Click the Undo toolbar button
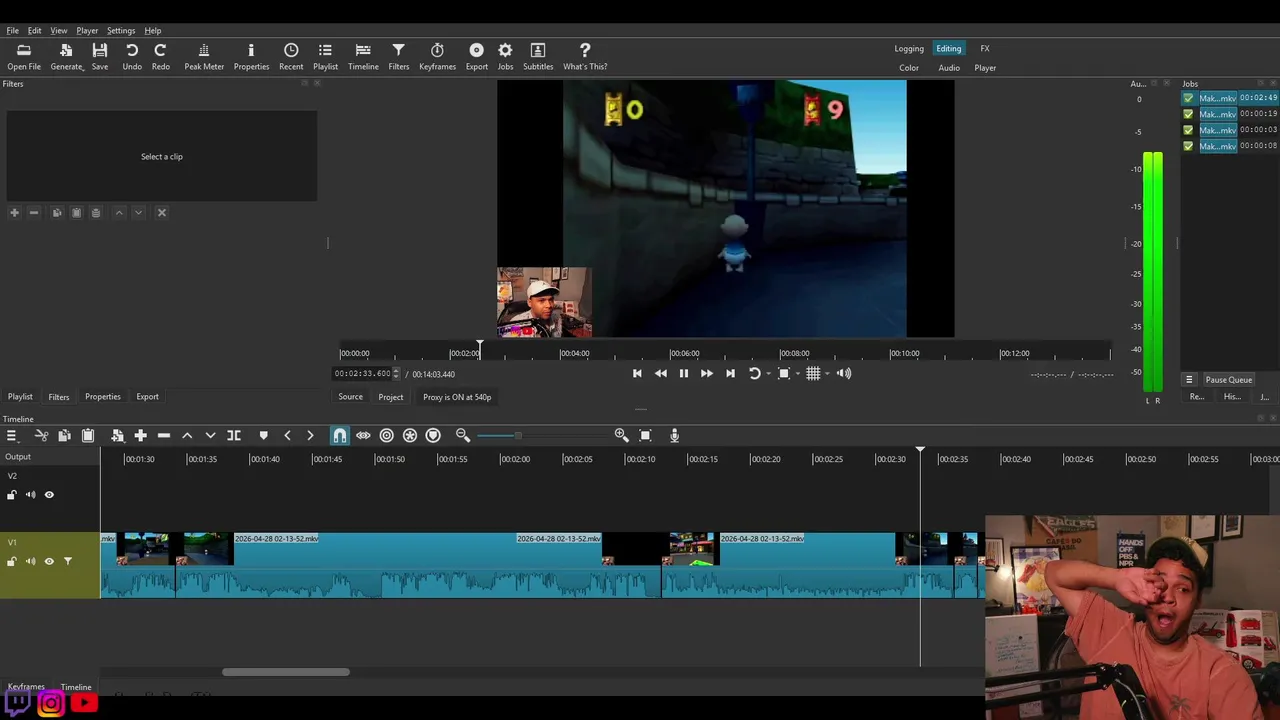Image resolution: width=1280 pixels, height=720 pixels. (x=132, y=57)
